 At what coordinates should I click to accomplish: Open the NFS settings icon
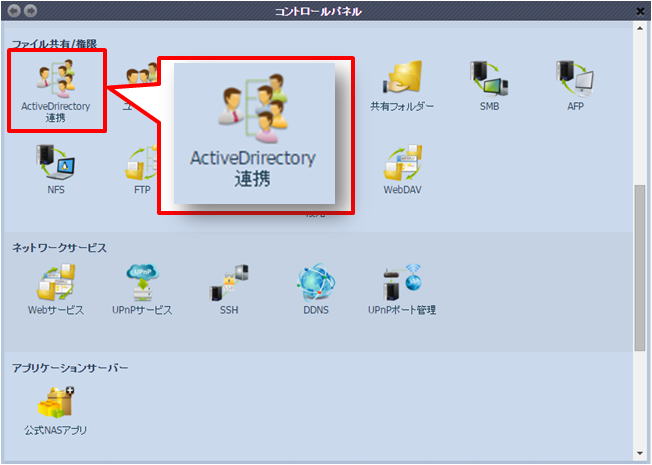[x=56, y=170]
